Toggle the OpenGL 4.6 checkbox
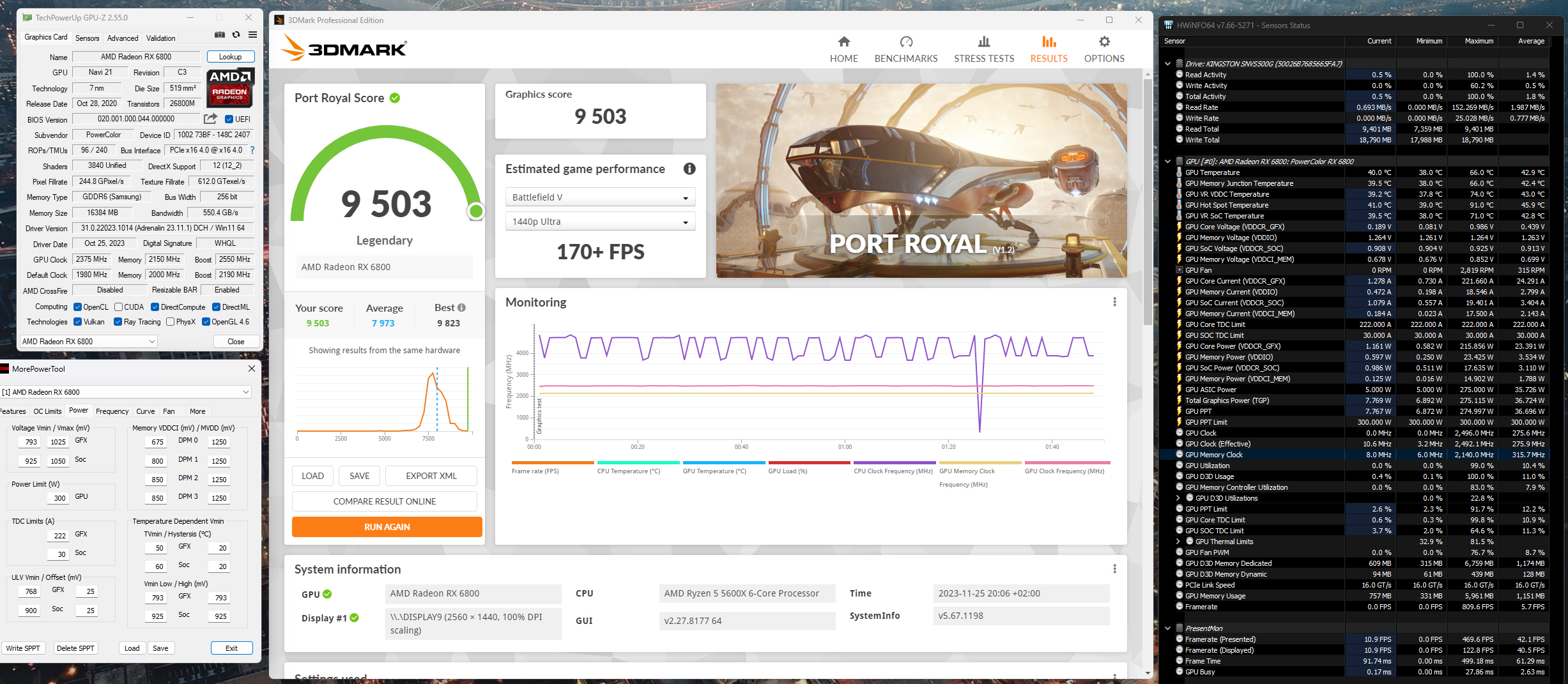This screenshot has width=1568, height=684. 206,322
